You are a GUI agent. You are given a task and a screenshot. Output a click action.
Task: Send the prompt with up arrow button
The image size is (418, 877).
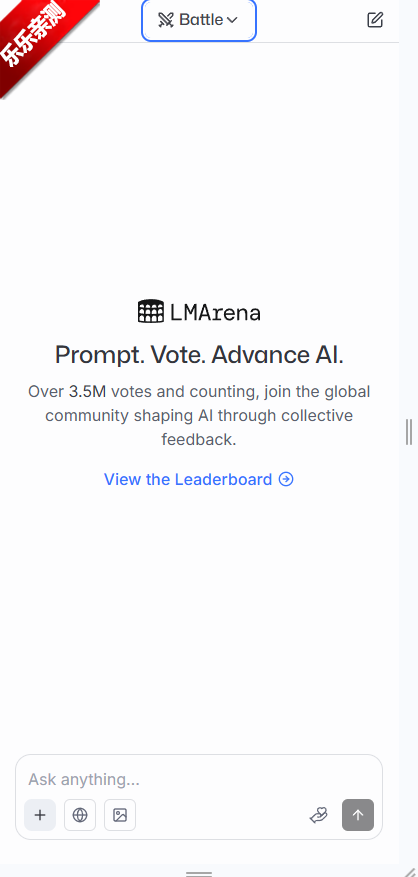tap(358, 815)
